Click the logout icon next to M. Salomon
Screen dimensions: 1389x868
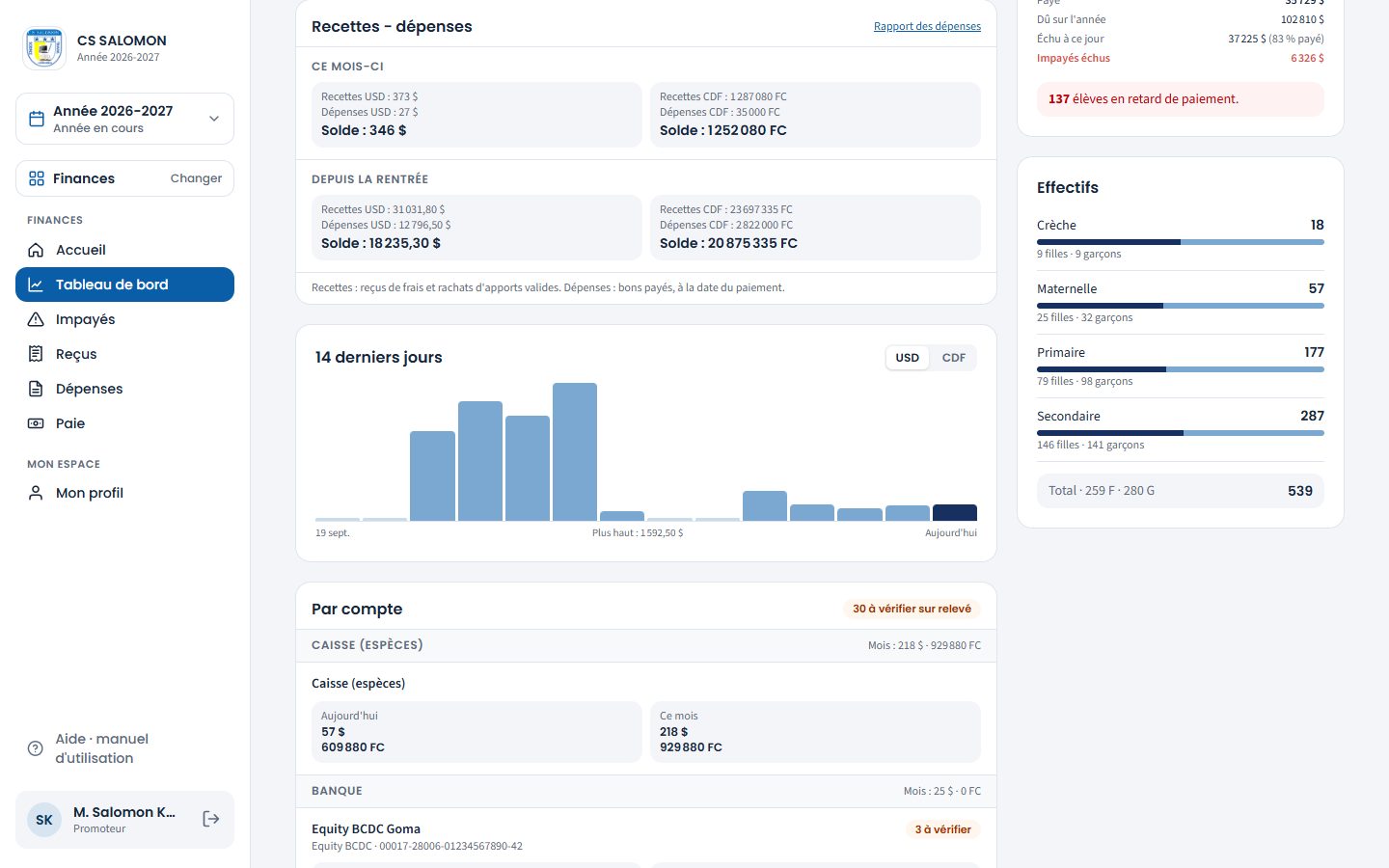tap(211, 819)
